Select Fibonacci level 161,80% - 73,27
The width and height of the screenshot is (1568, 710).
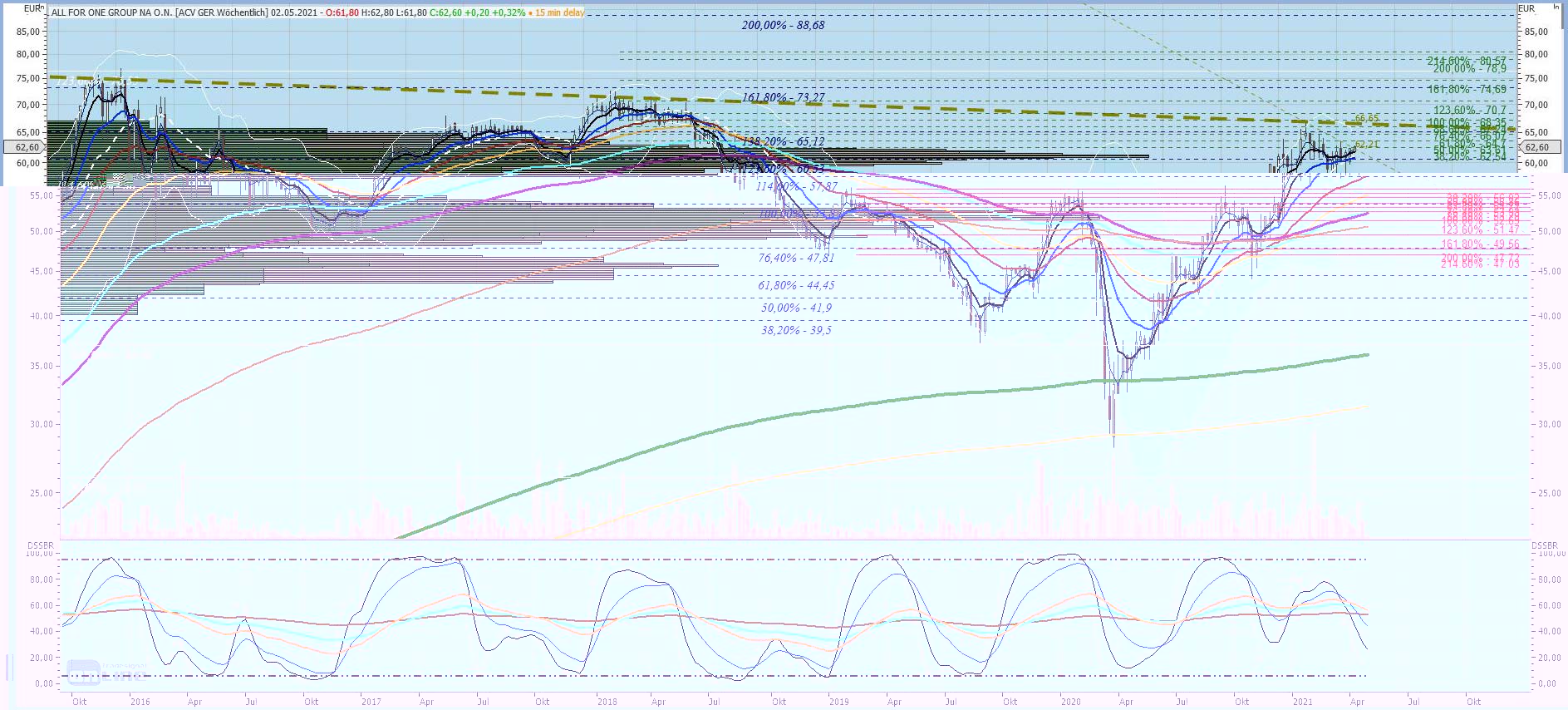783,97
